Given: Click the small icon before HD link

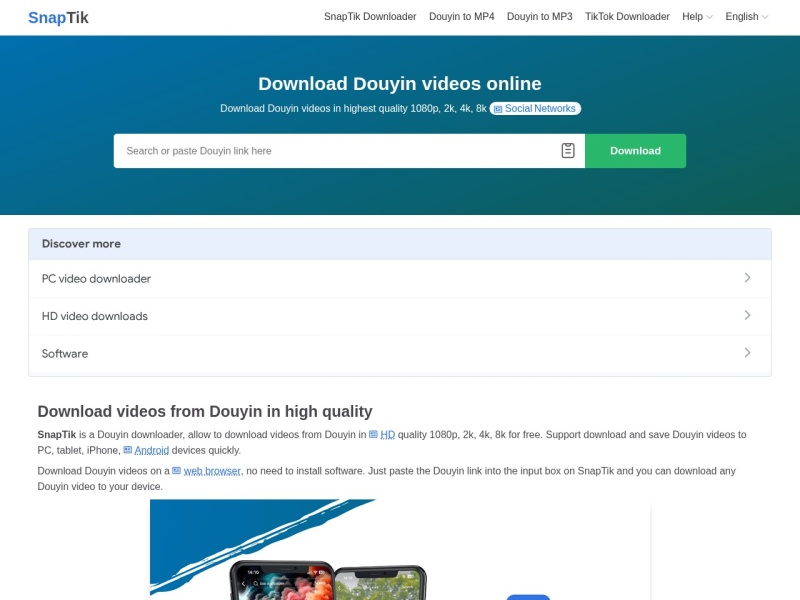Looking at the screenshot, I should tap(373, 434).
